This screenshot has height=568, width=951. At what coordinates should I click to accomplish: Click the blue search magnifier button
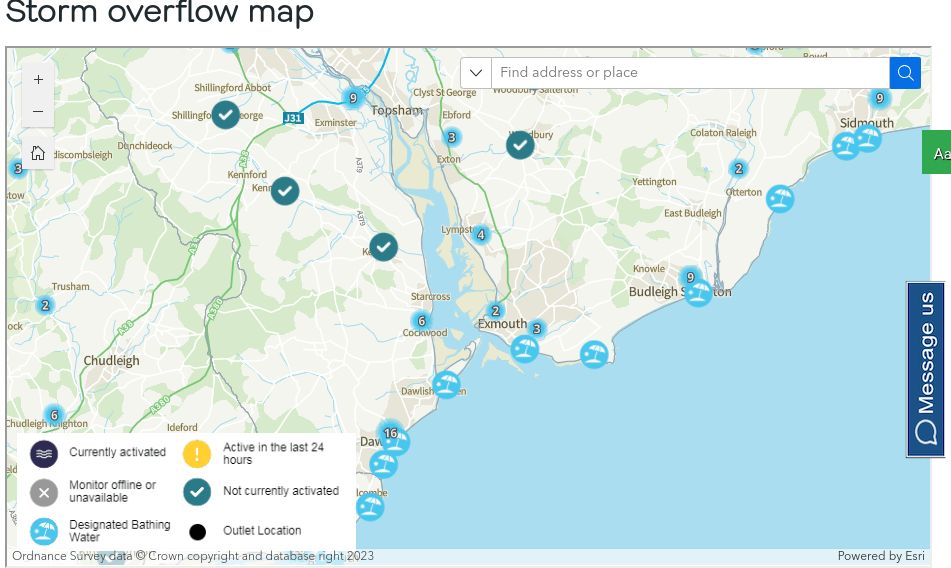[x=905, y=73]
